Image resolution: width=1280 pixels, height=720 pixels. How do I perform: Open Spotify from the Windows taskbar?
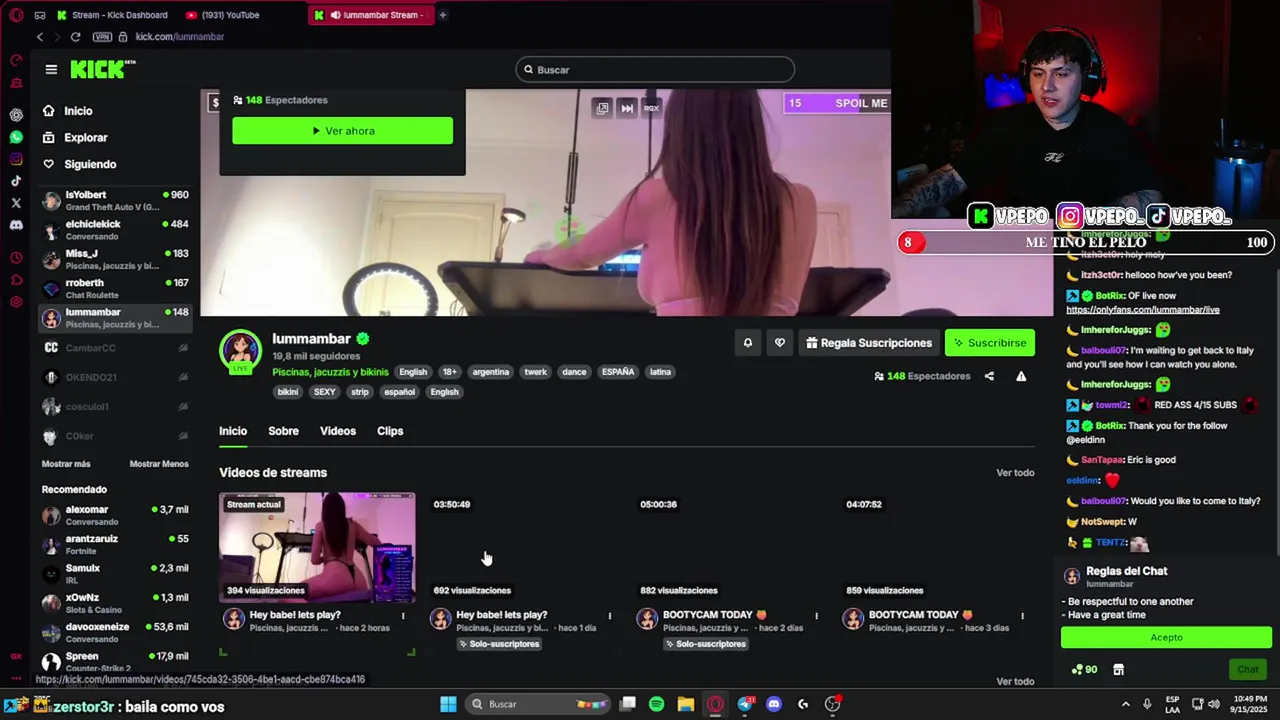point(656,704)
